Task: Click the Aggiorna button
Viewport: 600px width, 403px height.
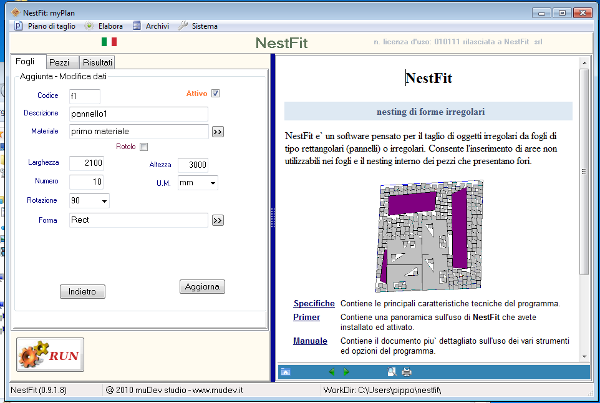Action: point(202,287)
